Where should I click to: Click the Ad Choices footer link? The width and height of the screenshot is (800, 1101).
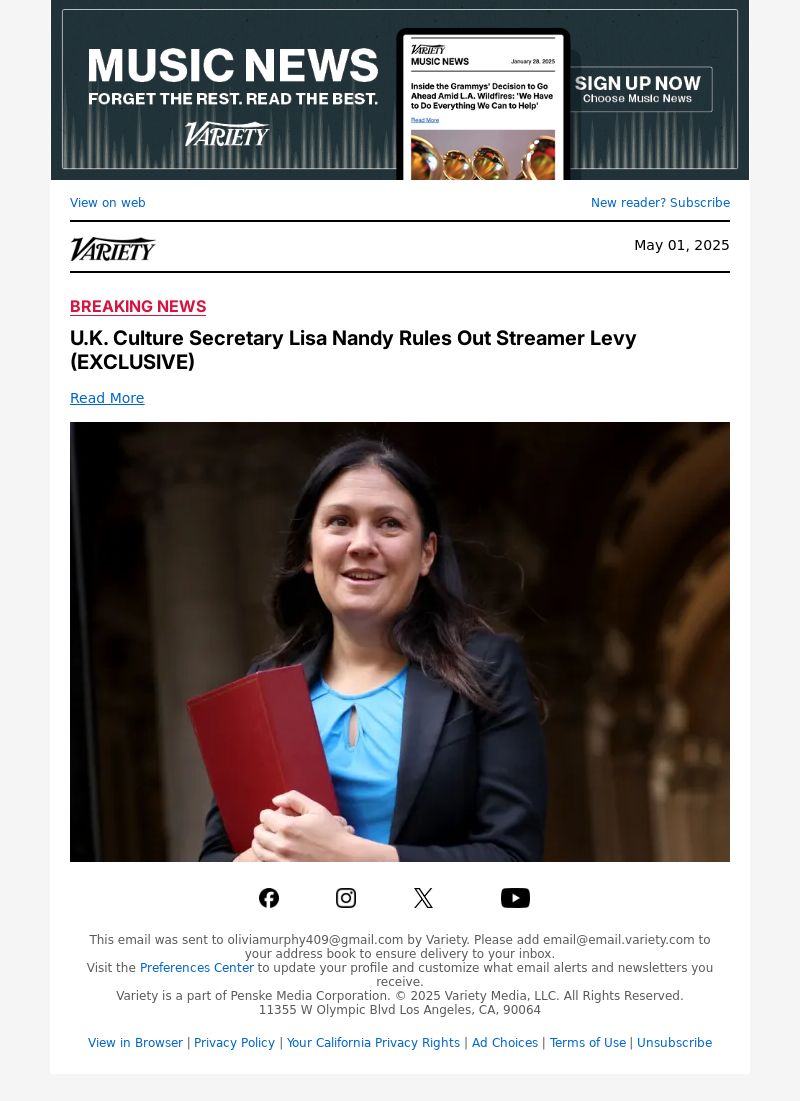point(505,1043)
